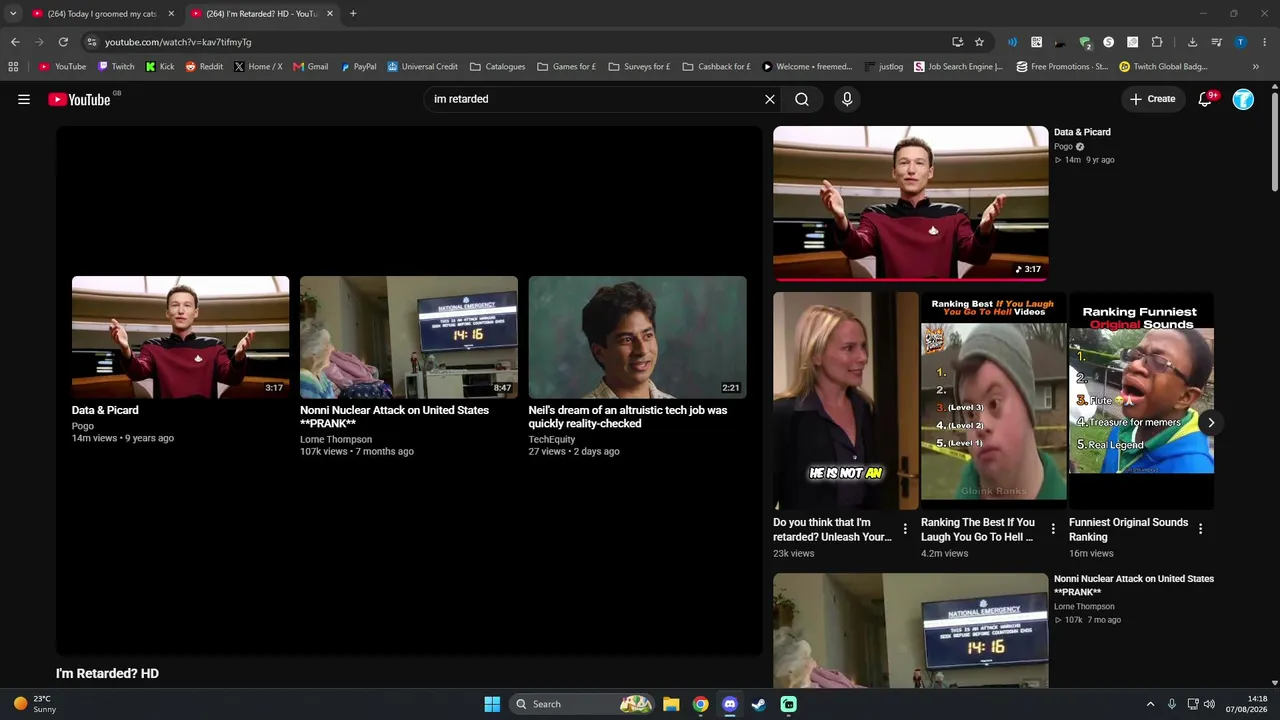Start voice search with the microphone
This screenshot has height=720, width=1280.
[847, 99]
